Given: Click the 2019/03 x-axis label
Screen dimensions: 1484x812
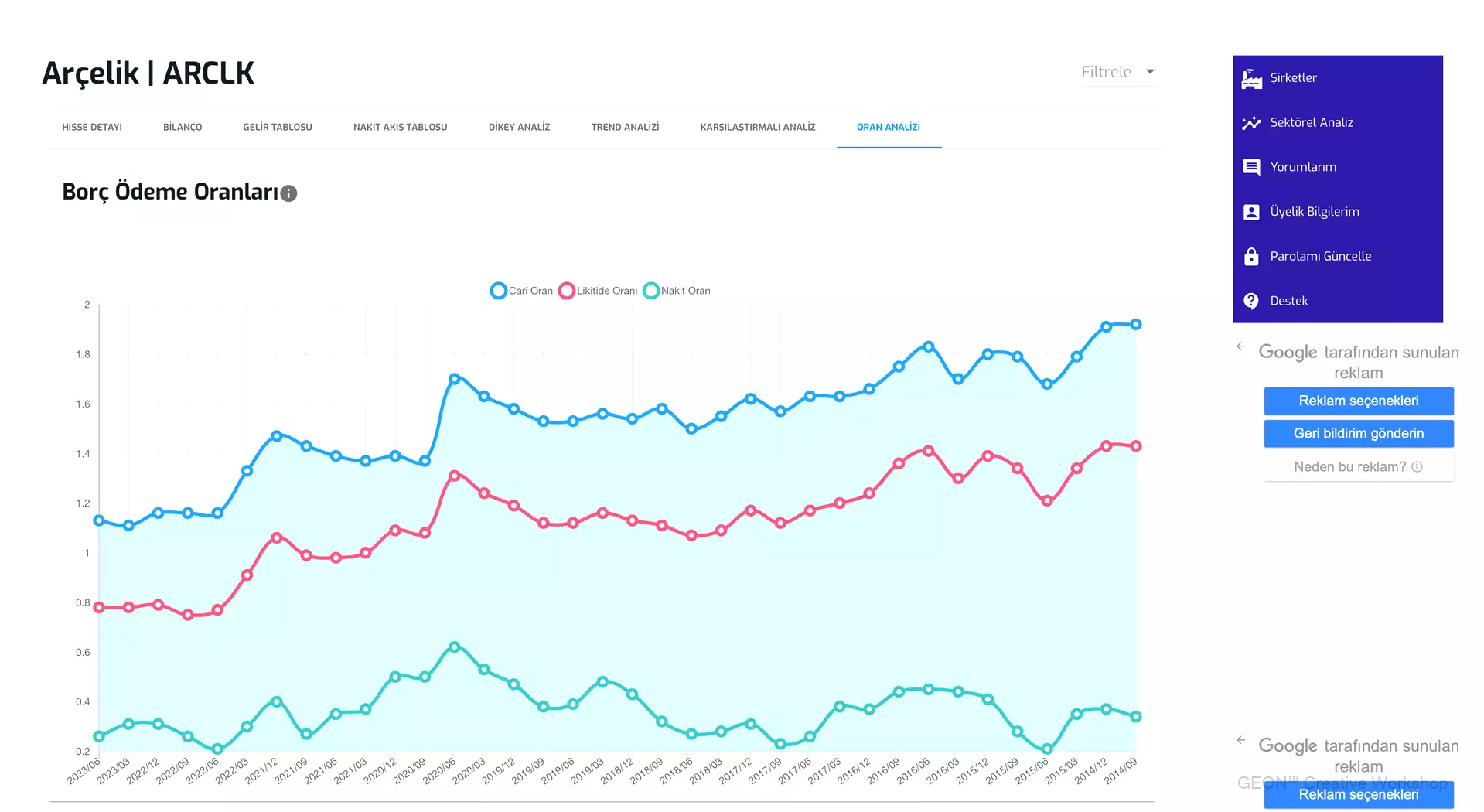Looking at the screenshot, I should click(587, 771).
